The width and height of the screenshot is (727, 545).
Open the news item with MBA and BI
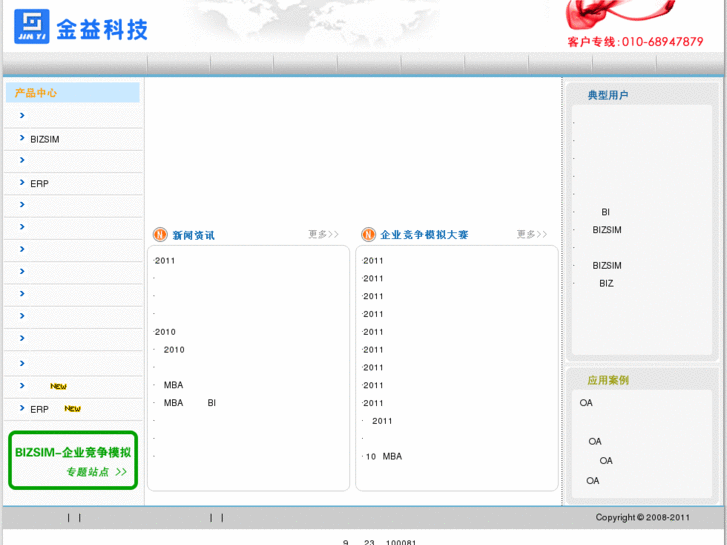(x=190, y=403)
